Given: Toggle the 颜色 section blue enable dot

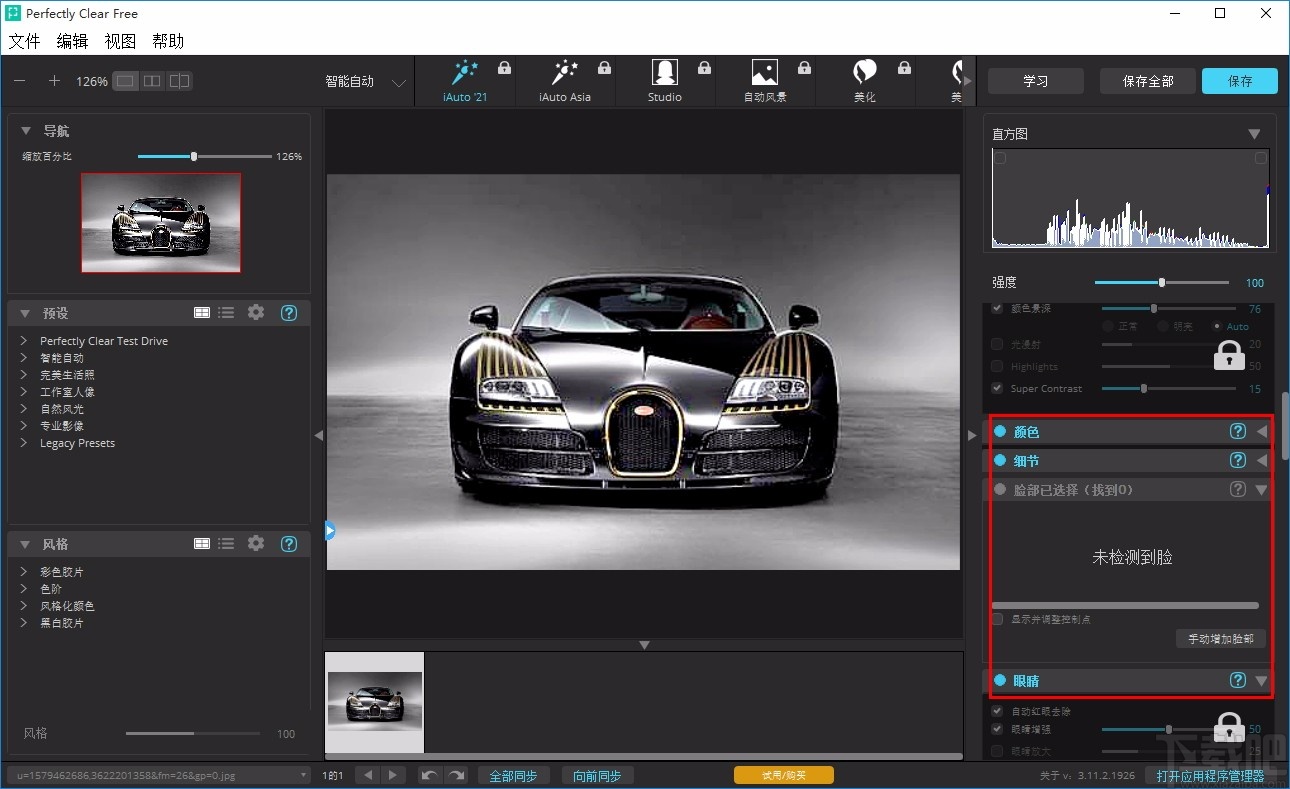Looking at the screenshot, I should tap(999, 431).
